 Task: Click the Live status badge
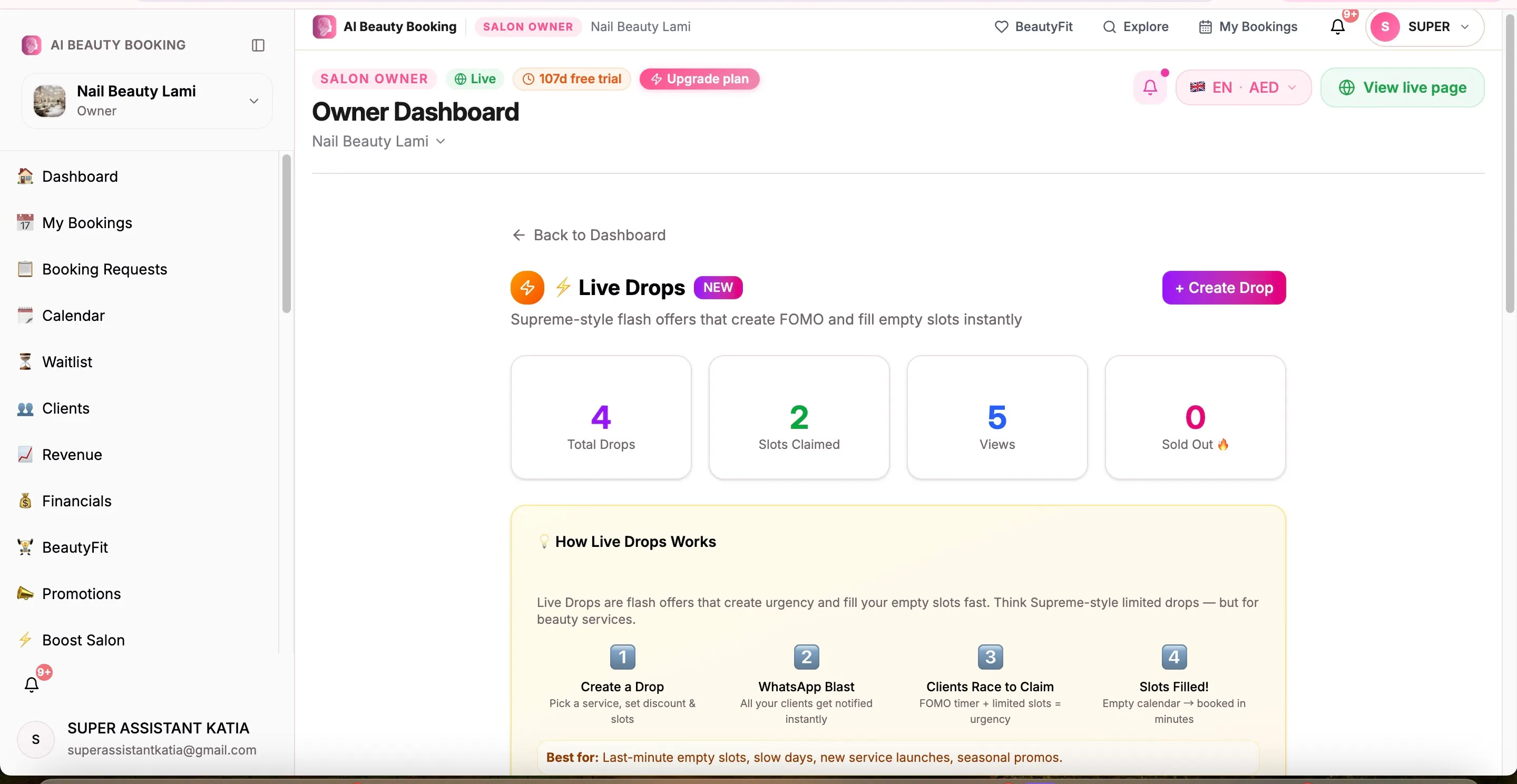point(475,79)
